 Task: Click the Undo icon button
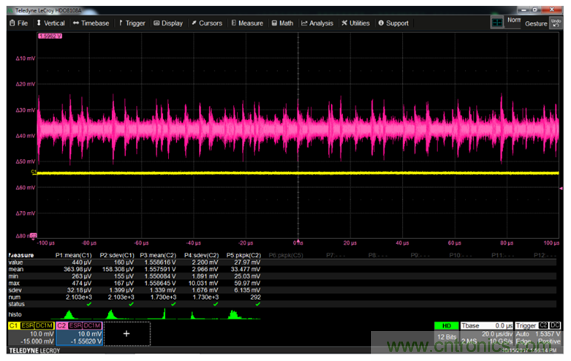[556, 23]
